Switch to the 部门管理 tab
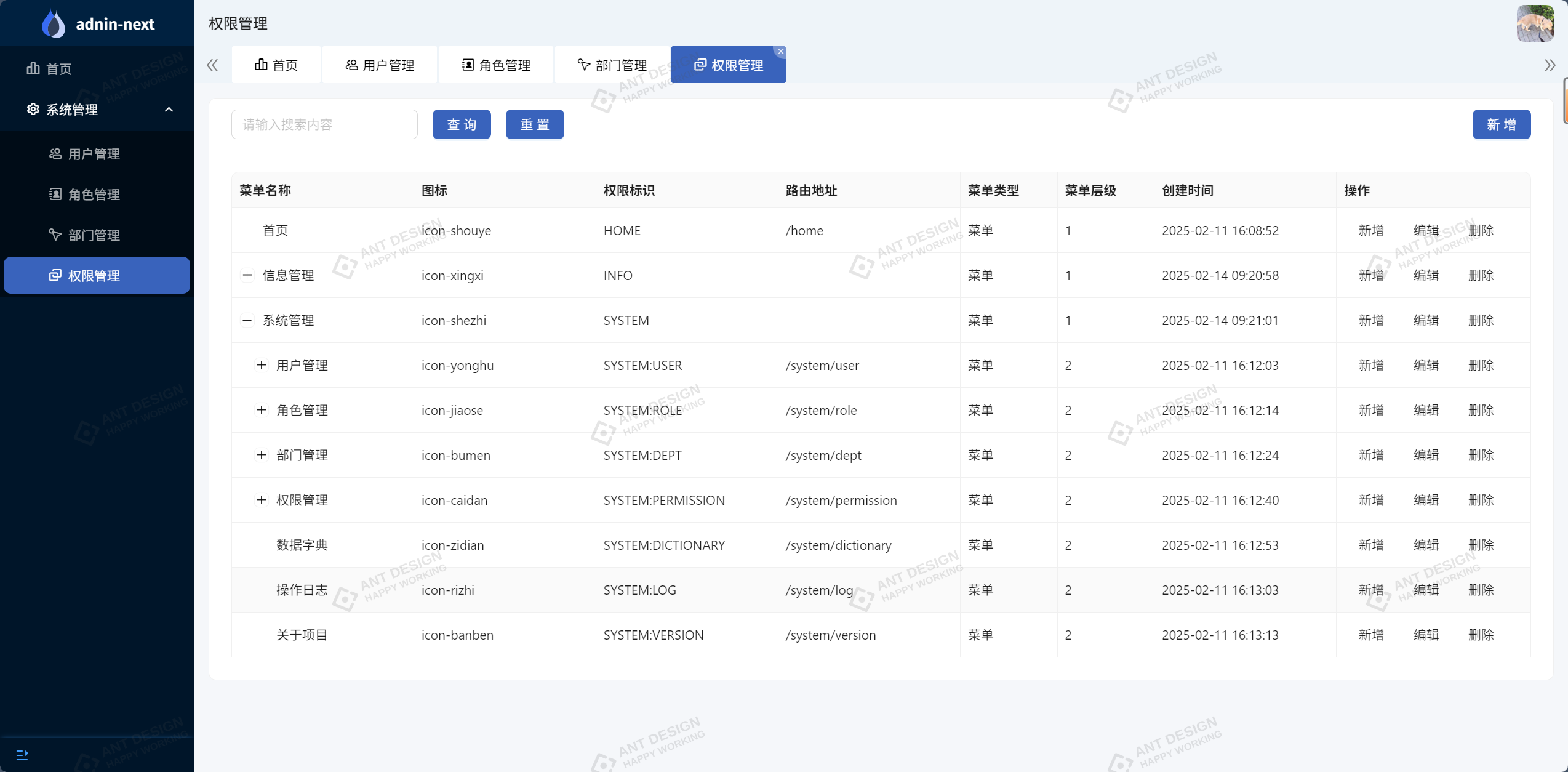This screenshot has width=1568, height=772. click(612, 65)
